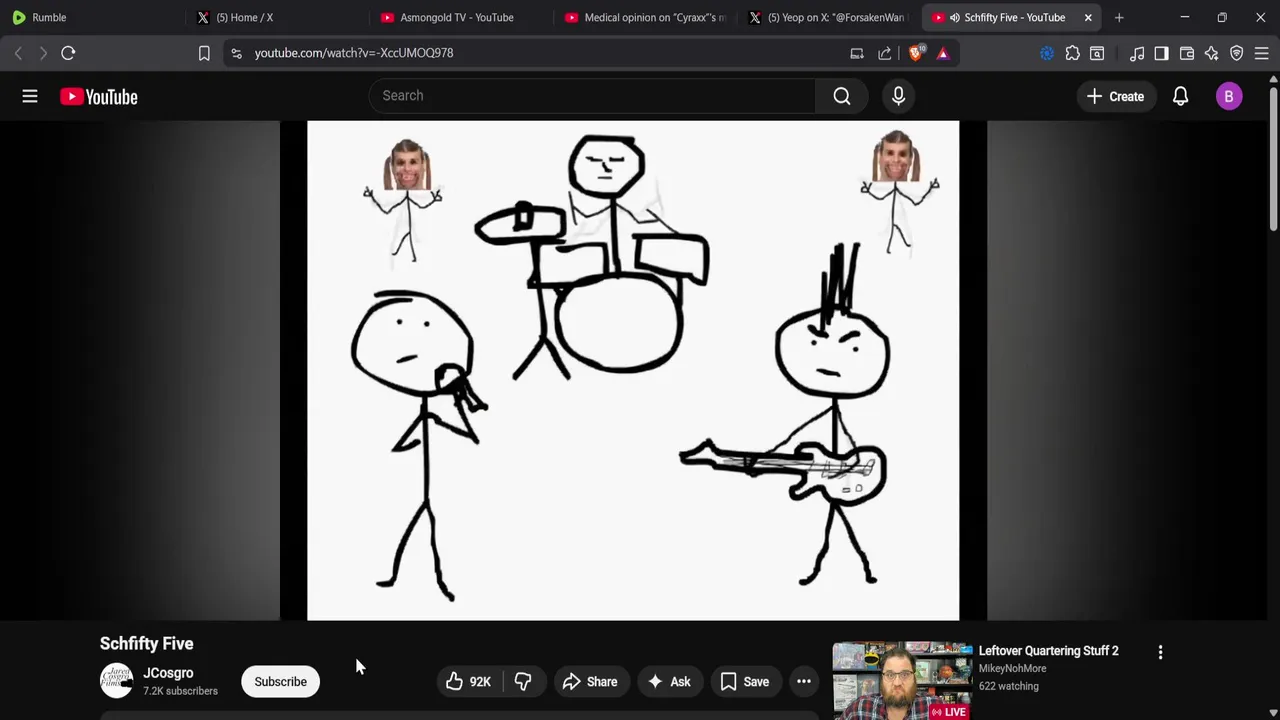Click the Leftover Quartering Stuff 2 live thumbnail
Screen dimensions: 1280x720
point(902,681)
